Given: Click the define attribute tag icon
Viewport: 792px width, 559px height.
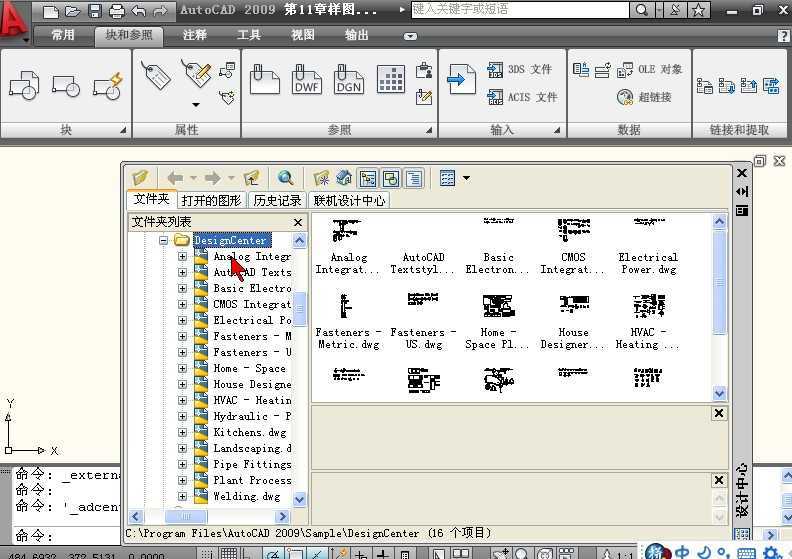Looking at the screenshot, I should coord(156,76).
